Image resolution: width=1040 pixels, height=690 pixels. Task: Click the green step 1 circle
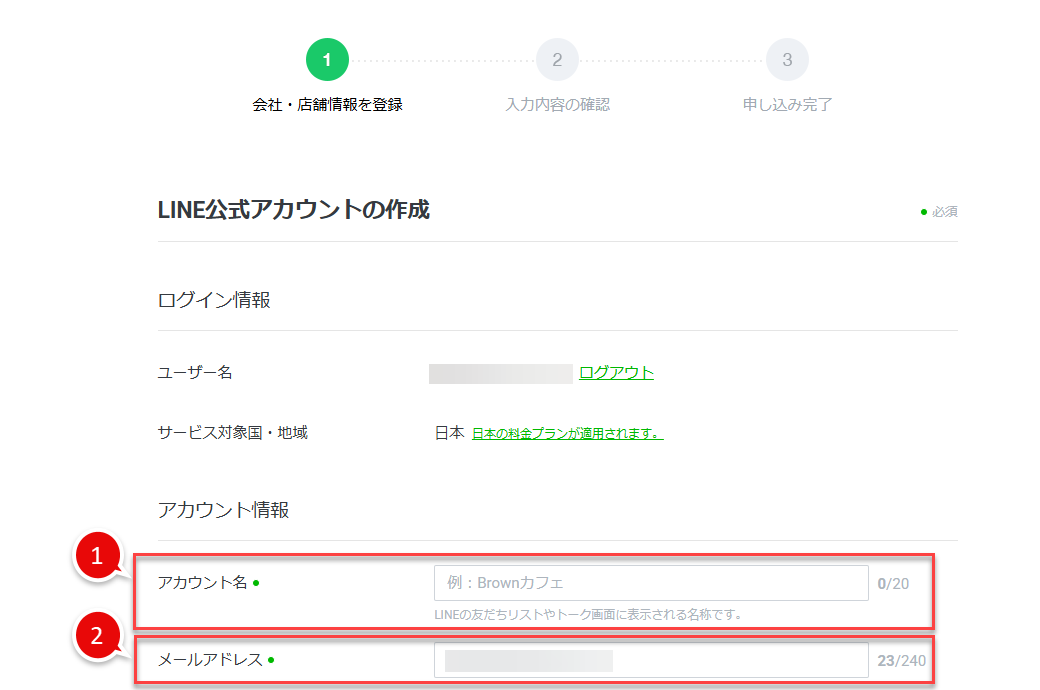point(327,60)
